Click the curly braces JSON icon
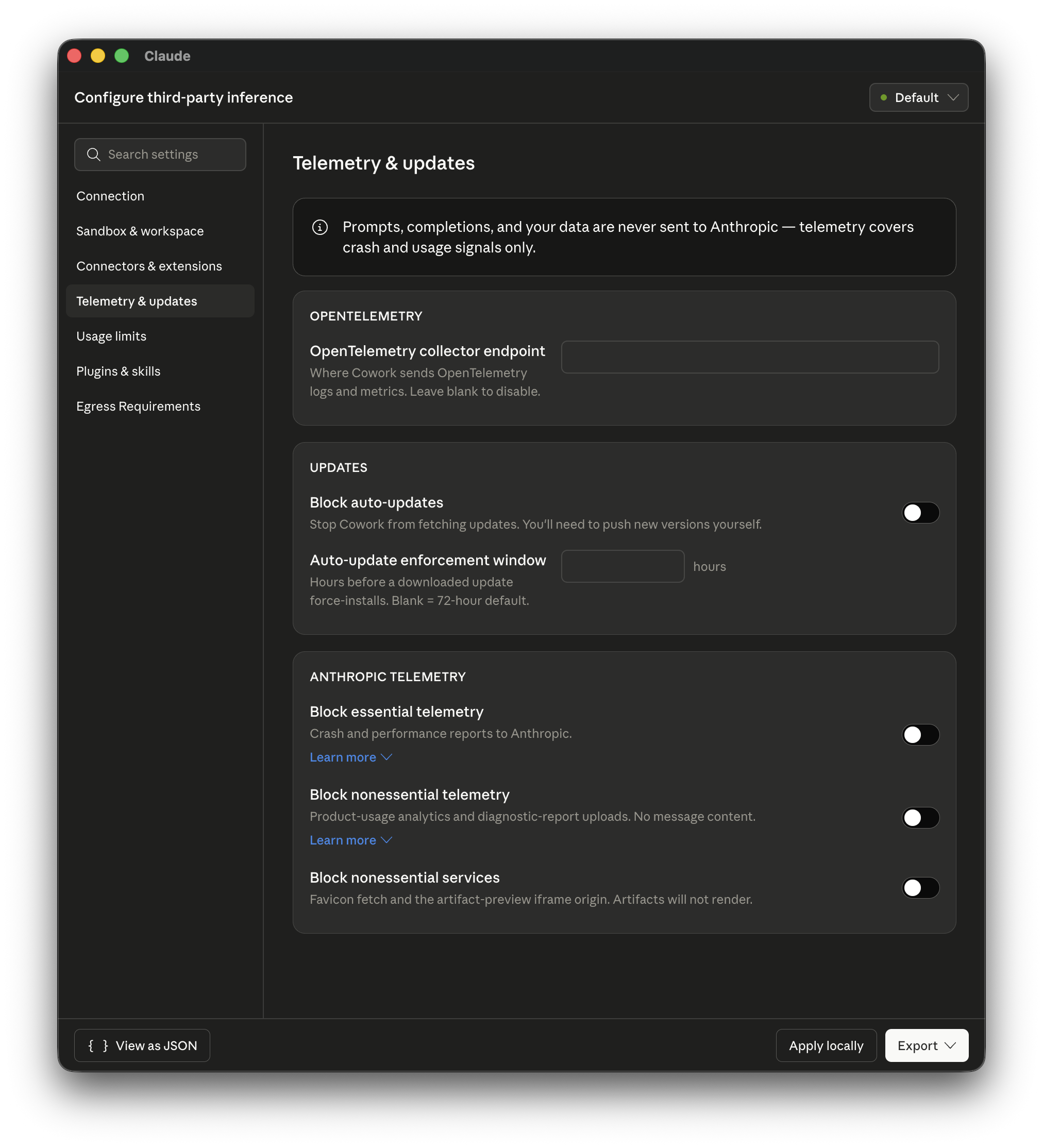Screen dimensions: 1043x1148 98,1045
